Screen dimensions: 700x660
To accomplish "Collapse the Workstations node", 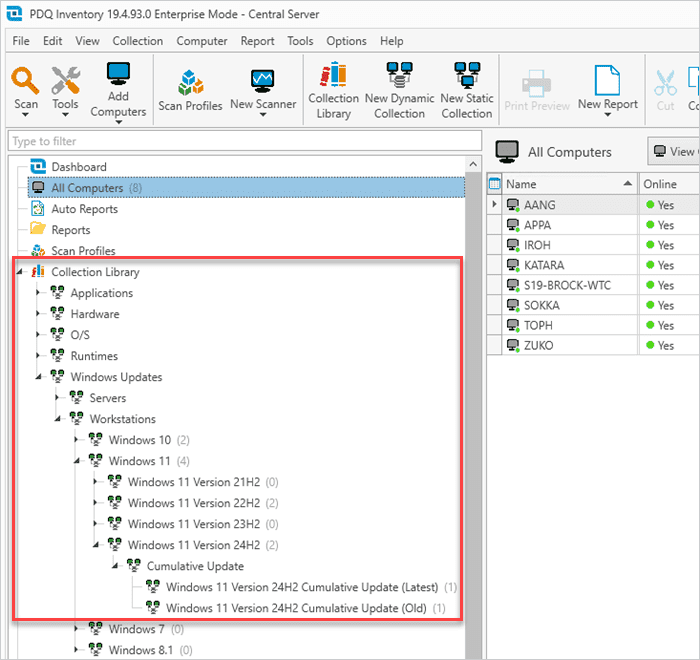I will [58, 419].
